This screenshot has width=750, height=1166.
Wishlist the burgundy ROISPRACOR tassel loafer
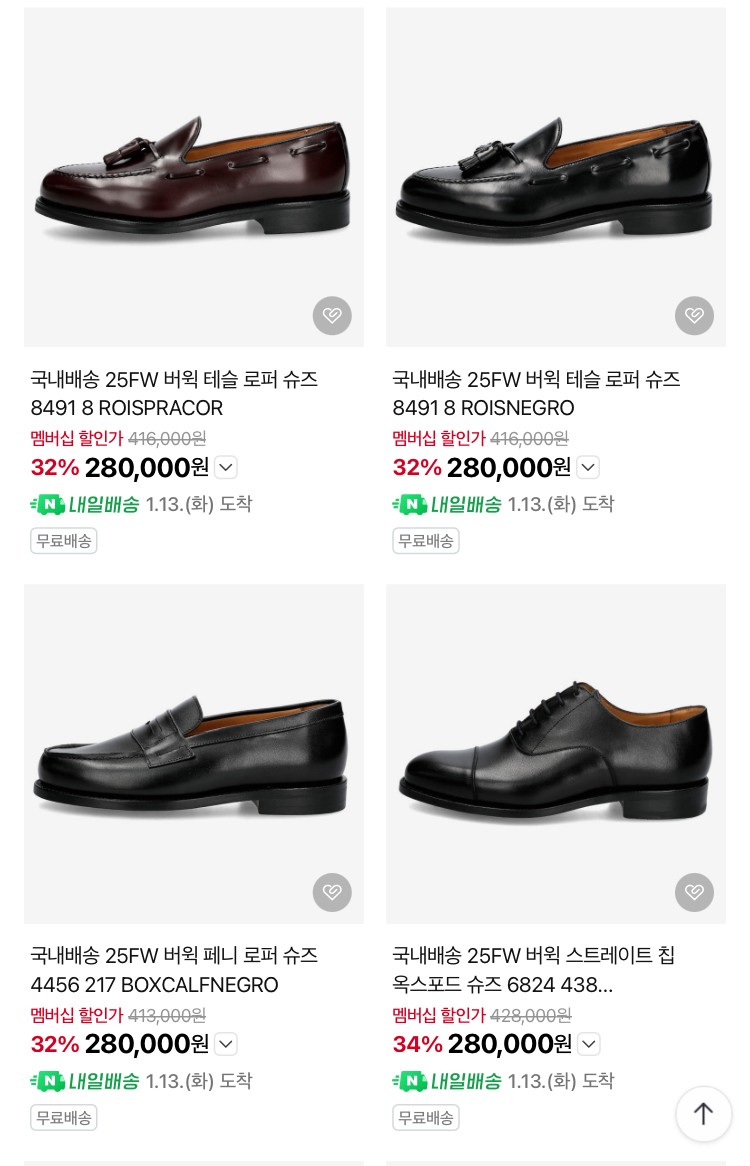(332, 316)
